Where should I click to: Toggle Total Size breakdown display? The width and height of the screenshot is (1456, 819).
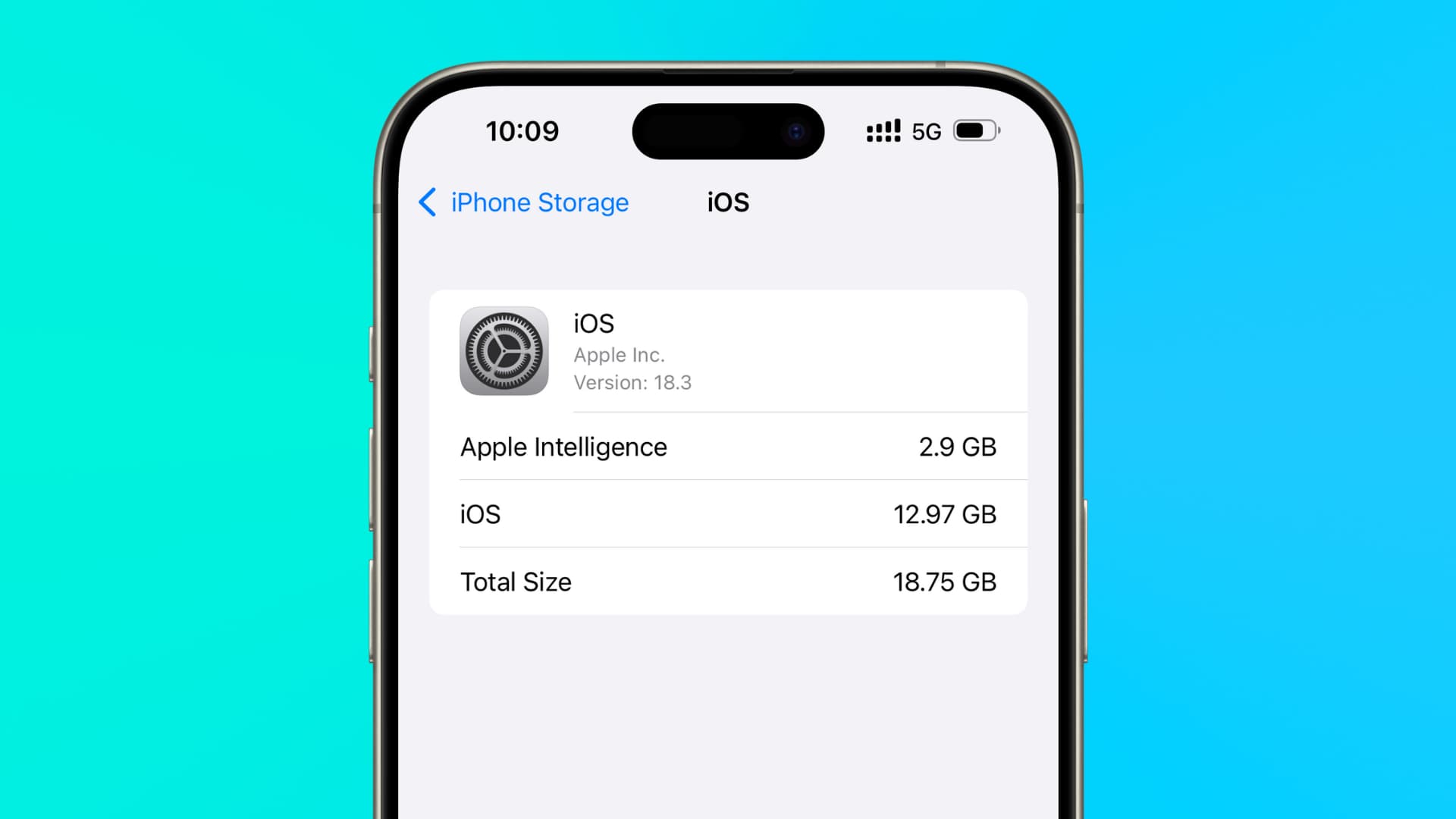click(x=728, y=582)
